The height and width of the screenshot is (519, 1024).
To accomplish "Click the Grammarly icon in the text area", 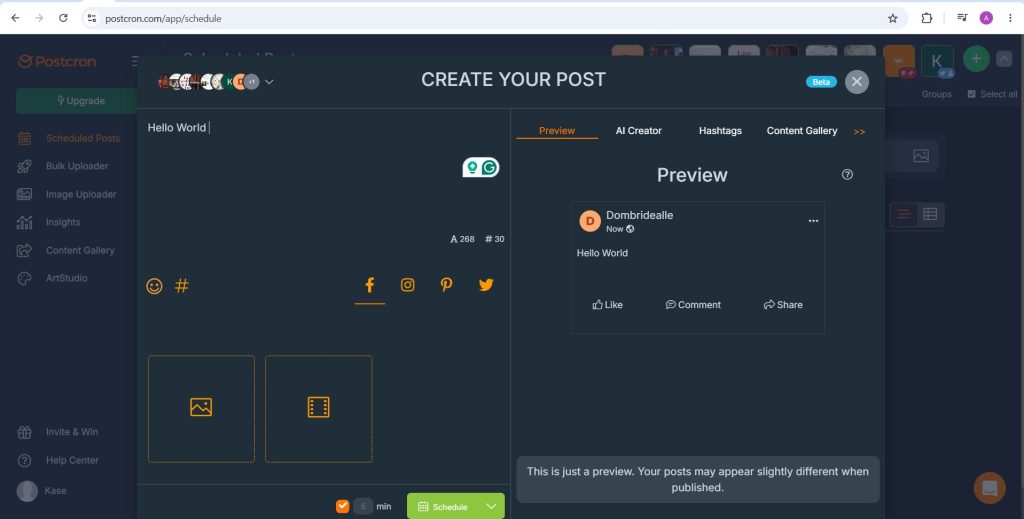I will tap(490, 168).
